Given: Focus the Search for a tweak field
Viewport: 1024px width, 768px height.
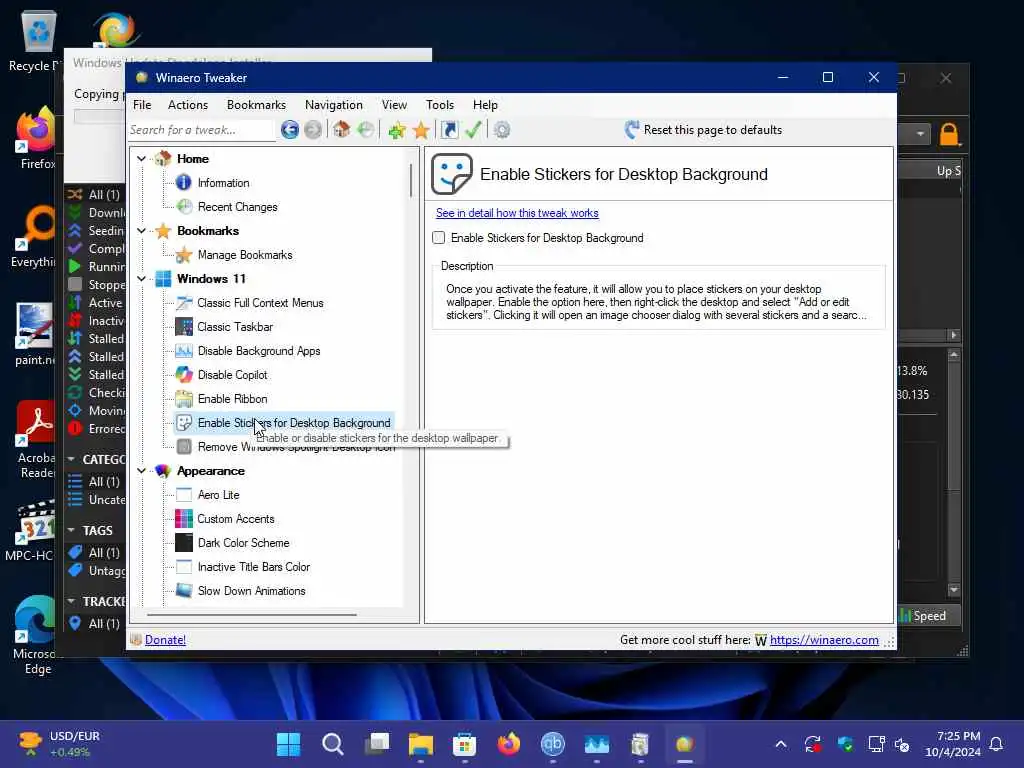Looking at the screenshot, I should pyautogui.click(x=200, y=130).
